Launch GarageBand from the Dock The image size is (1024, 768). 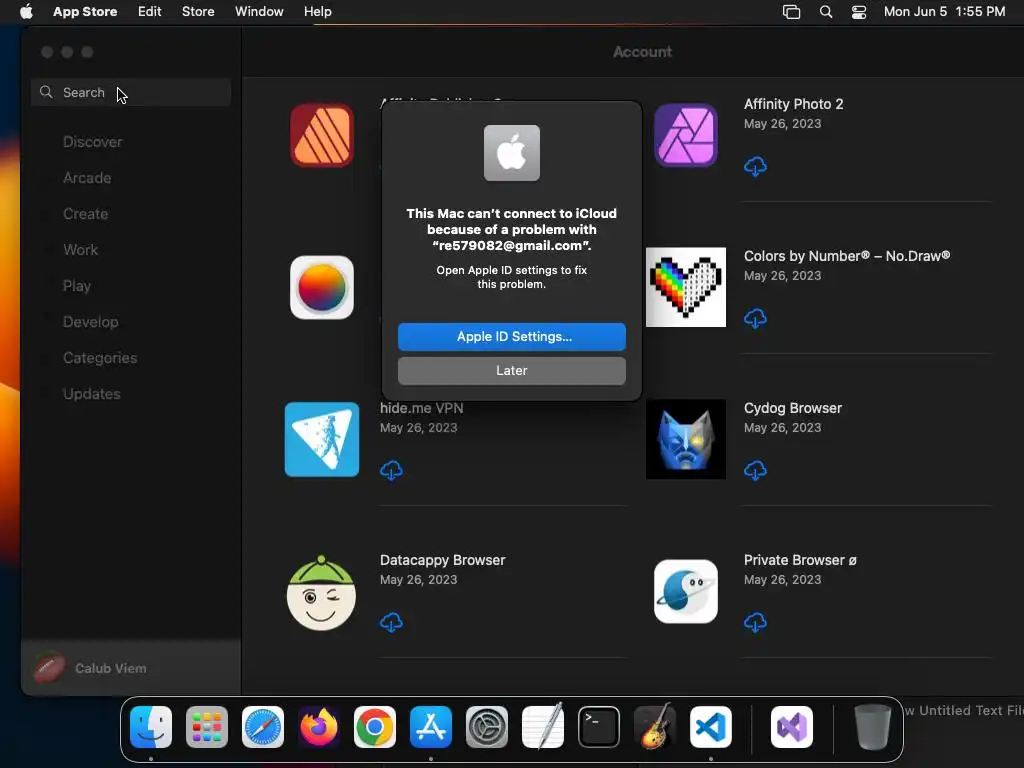pyautogui.click(x=655, y=726)
